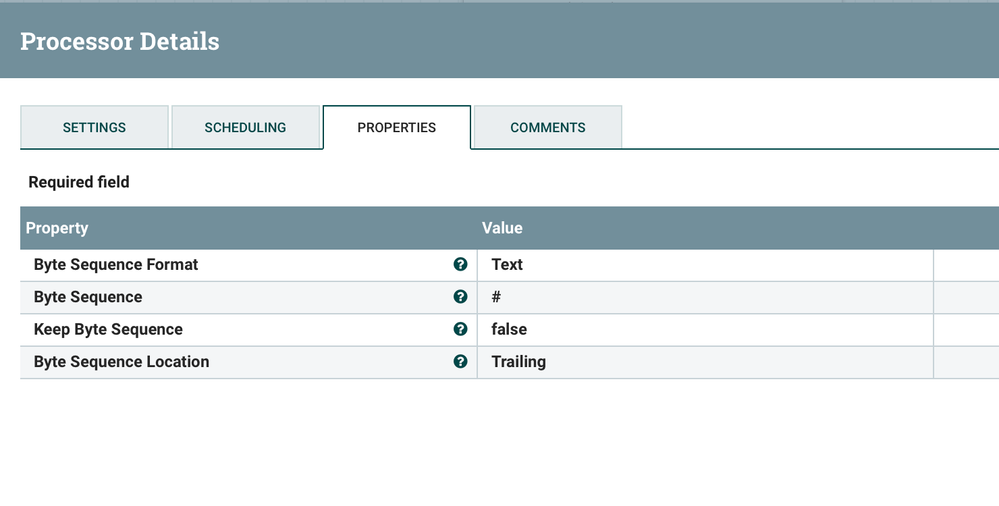Screen dimensions: 999x506
Task: Select the Byte Sequence Format property name
Action: [116, 264]
